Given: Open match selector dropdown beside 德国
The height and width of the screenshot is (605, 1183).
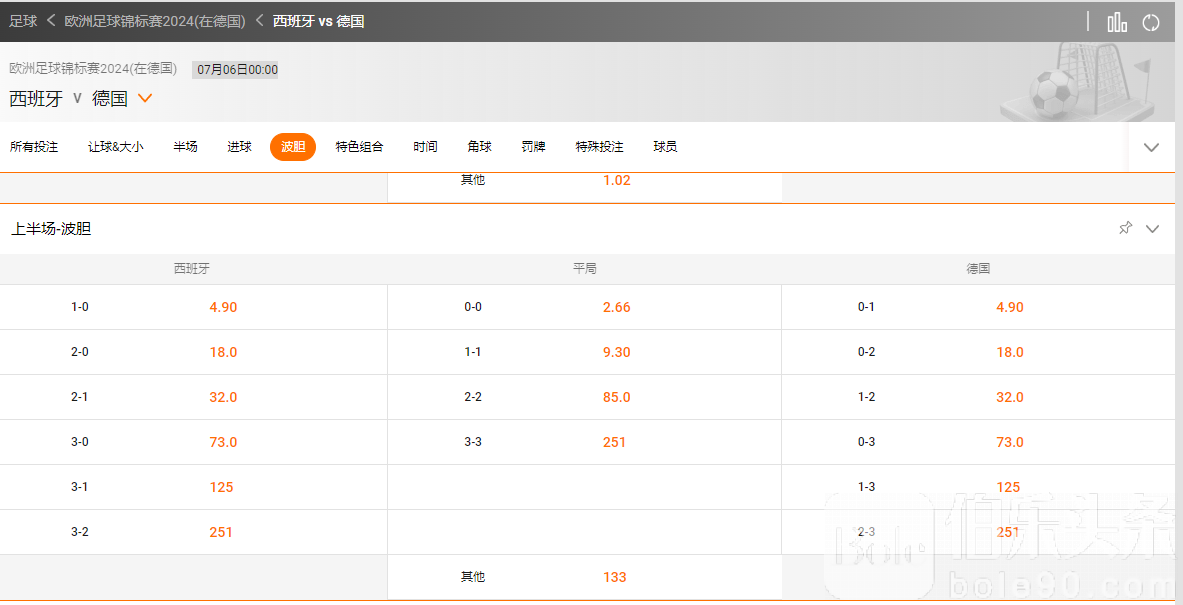Looking at the screenshot, I should click(x=145, y=98).
